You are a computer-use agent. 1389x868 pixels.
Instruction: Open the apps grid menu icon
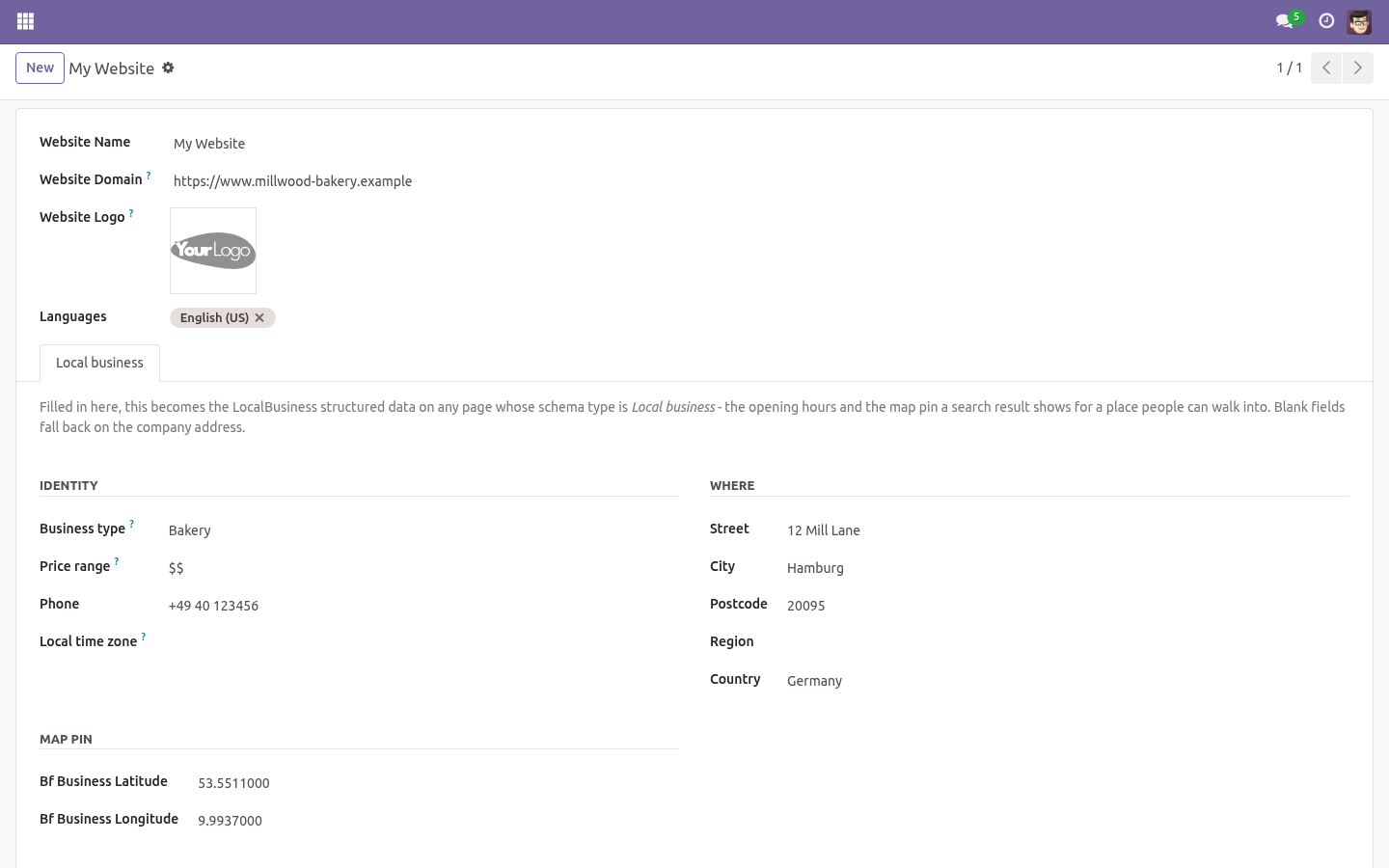[x=26, y=21]
